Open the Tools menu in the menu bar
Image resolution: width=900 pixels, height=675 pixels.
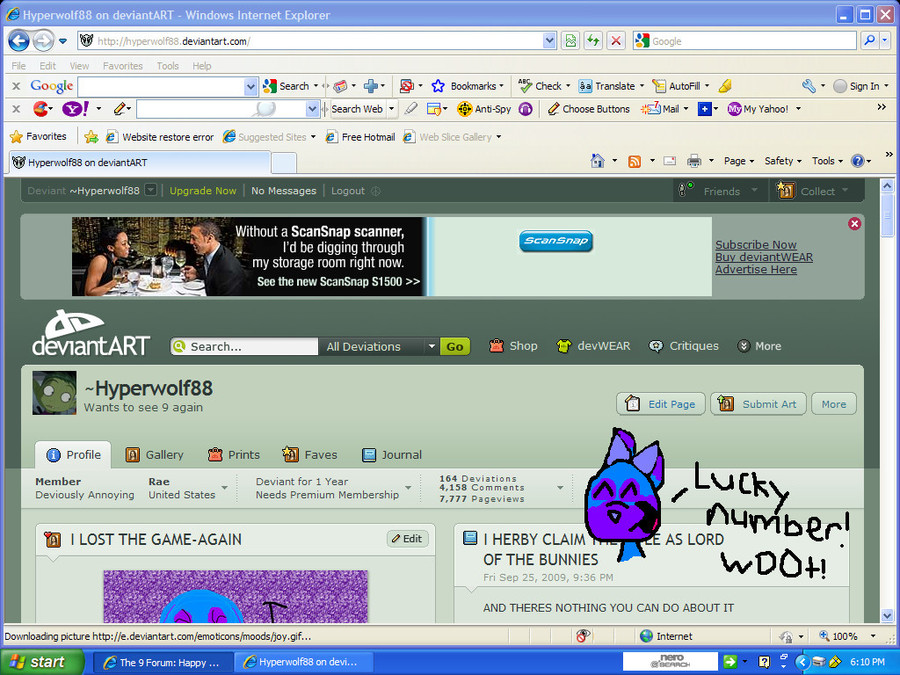pyautogui.click(x=168, y=66)
